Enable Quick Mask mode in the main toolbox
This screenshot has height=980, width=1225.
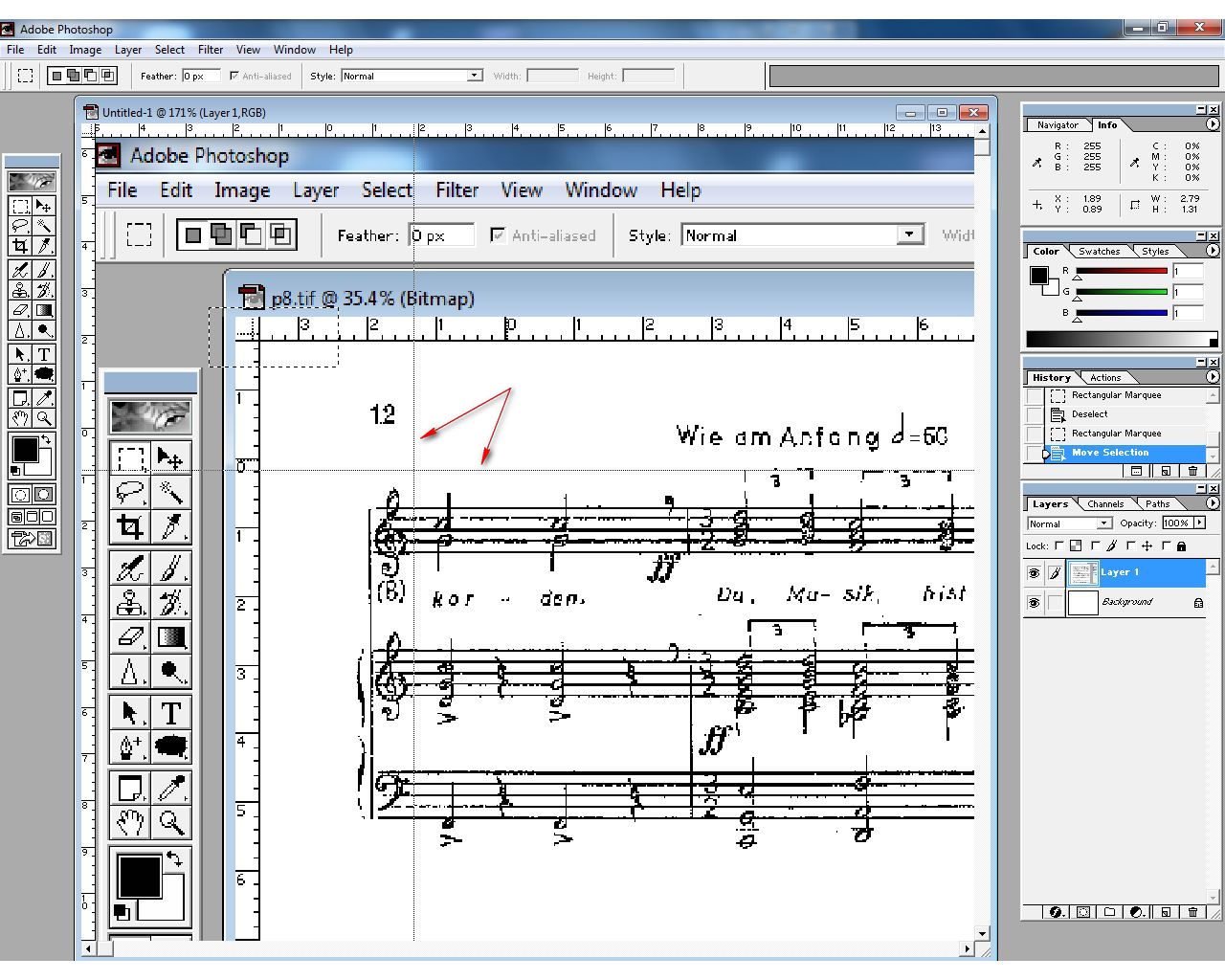[x=43, y=495]
